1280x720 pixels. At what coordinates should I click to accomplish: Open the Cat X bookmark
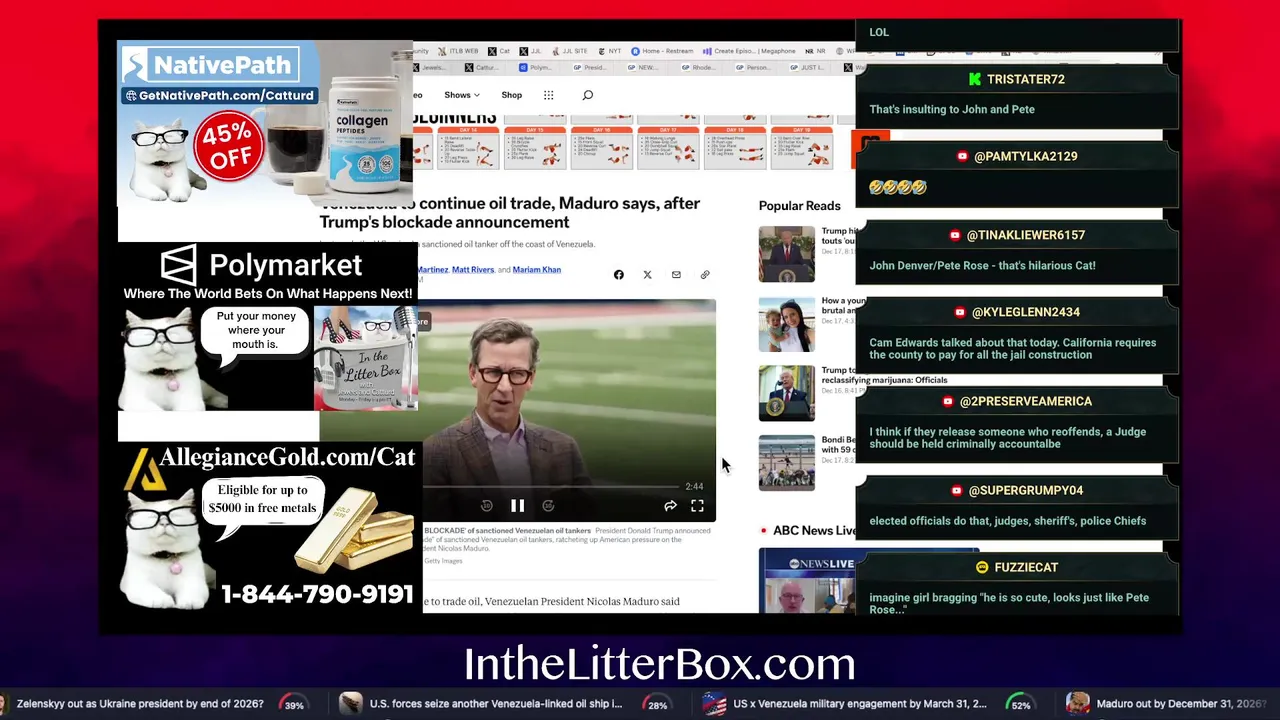tap(499, 51)
